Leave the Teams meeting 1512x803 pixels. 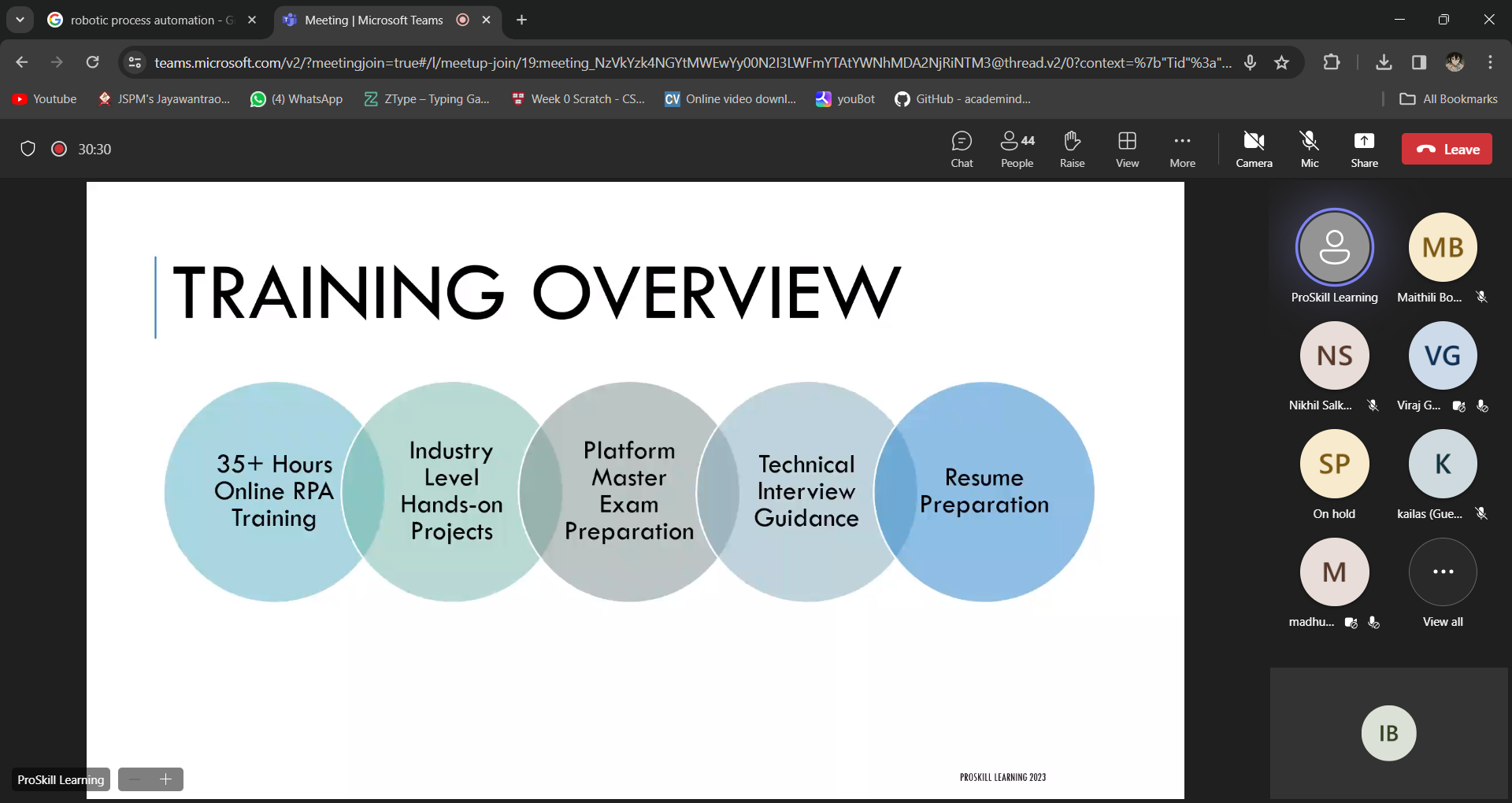[x=1447, y=149]
